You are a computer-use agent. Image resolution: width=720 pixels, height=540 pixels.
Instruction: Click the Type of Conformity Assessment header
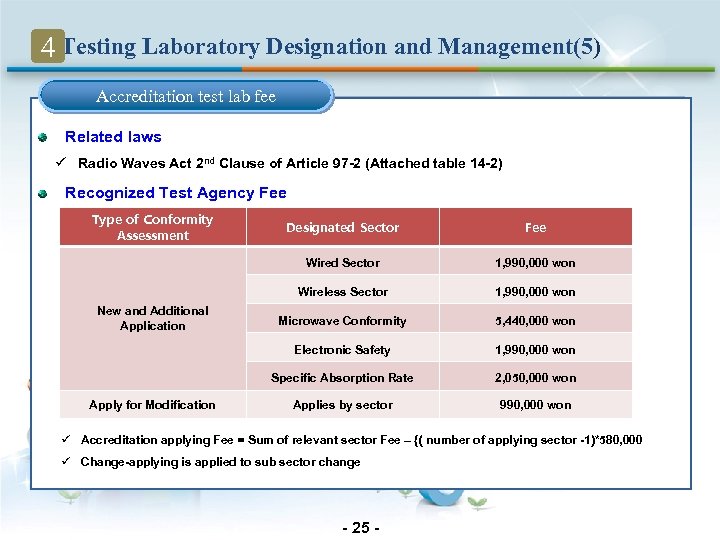coord(153,227)
